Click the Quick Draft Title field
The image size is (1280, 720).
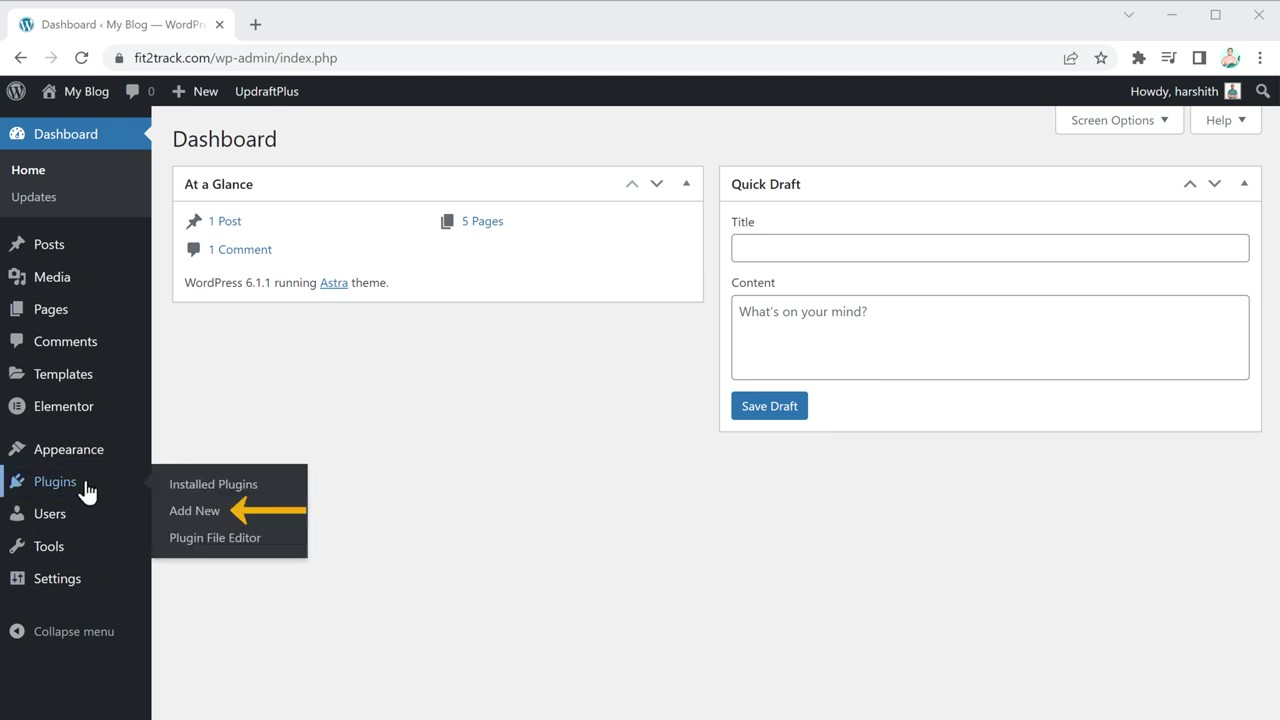[x=990, y=247]
